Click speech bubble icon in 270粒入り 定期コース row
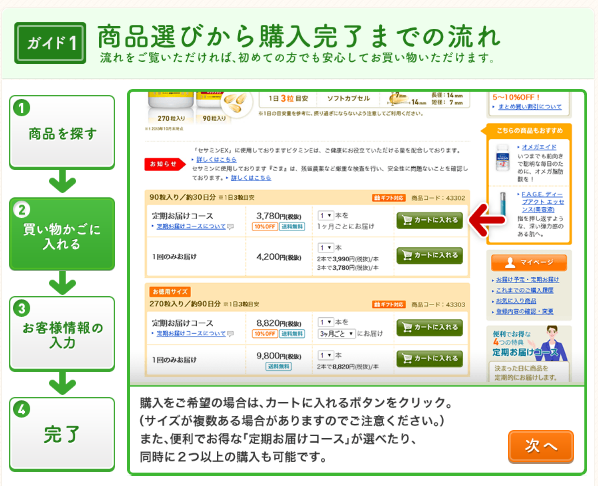Image resolution: width=598 pixels, height=486 pixels. [x=230, y=334]
